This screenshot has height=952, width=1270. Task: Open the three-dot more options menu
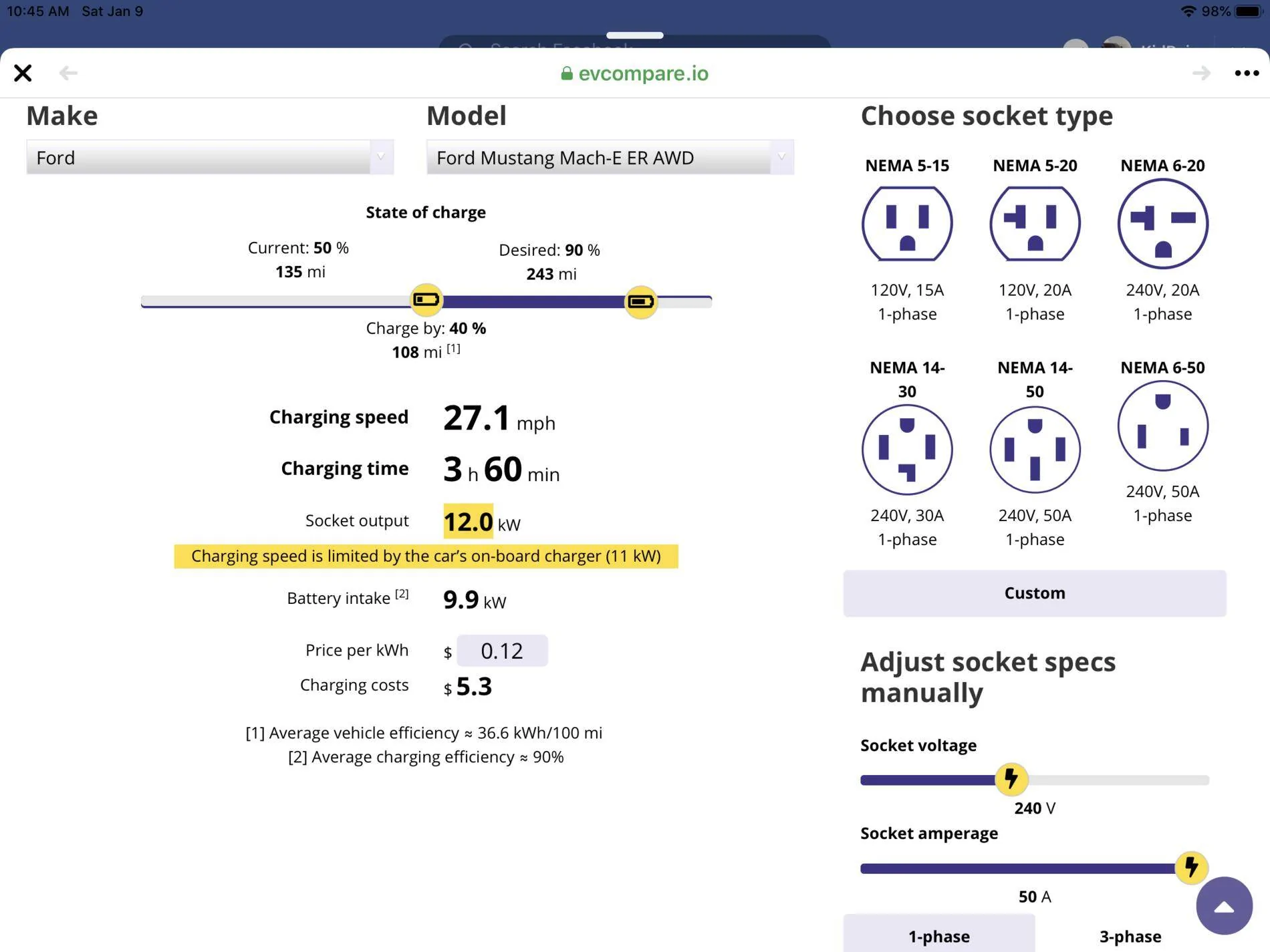coord(1247,73)
